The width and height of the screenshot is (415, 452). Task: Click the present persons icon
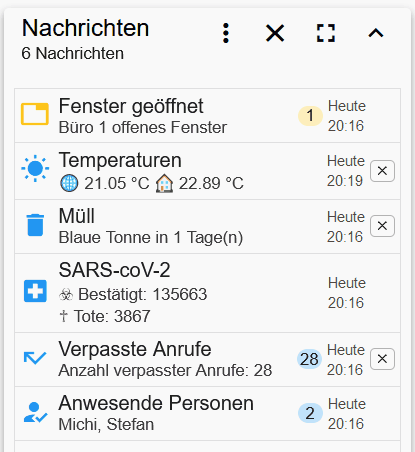tap(35, 413)
